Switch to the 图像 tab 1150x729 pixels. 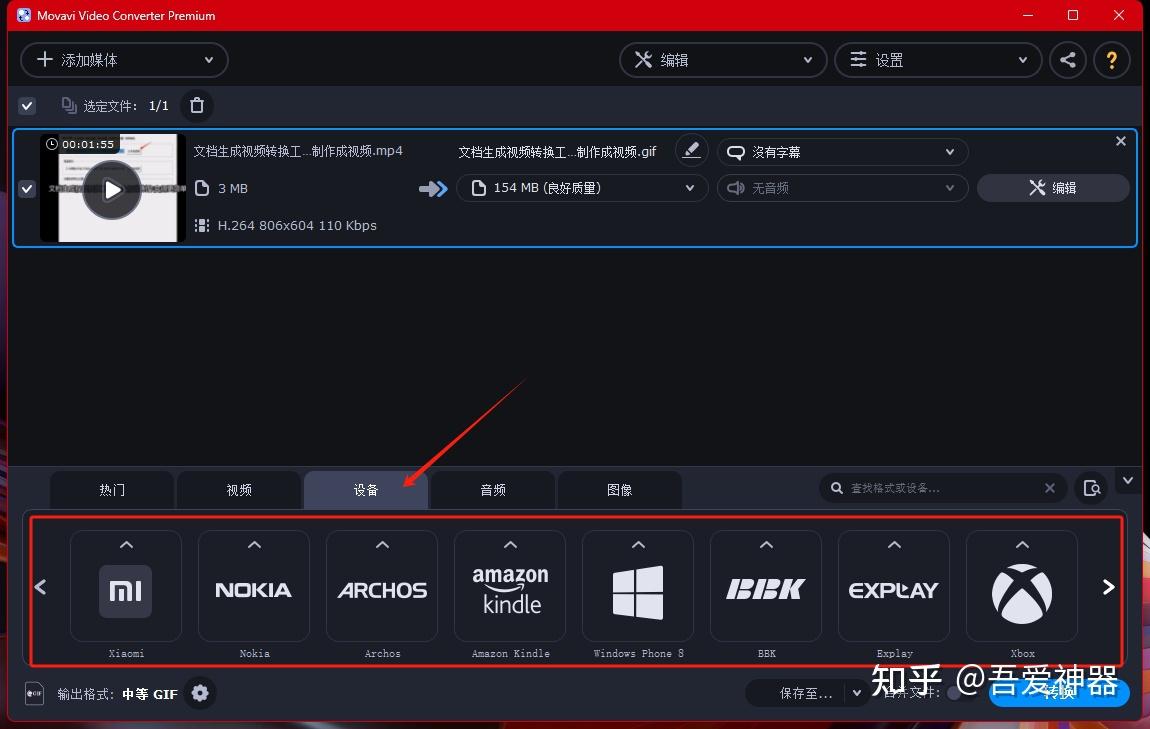(619, 490)
